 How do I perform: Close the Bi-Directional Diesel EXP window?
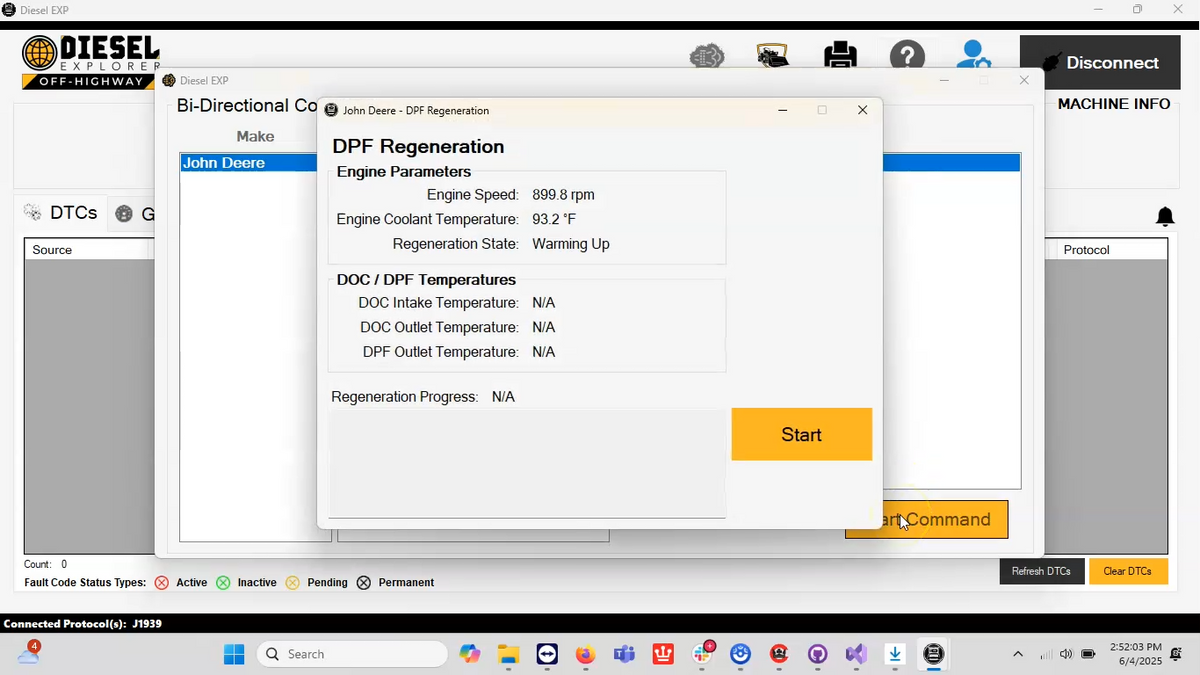pyautogui.click(x=1023, y=80)
